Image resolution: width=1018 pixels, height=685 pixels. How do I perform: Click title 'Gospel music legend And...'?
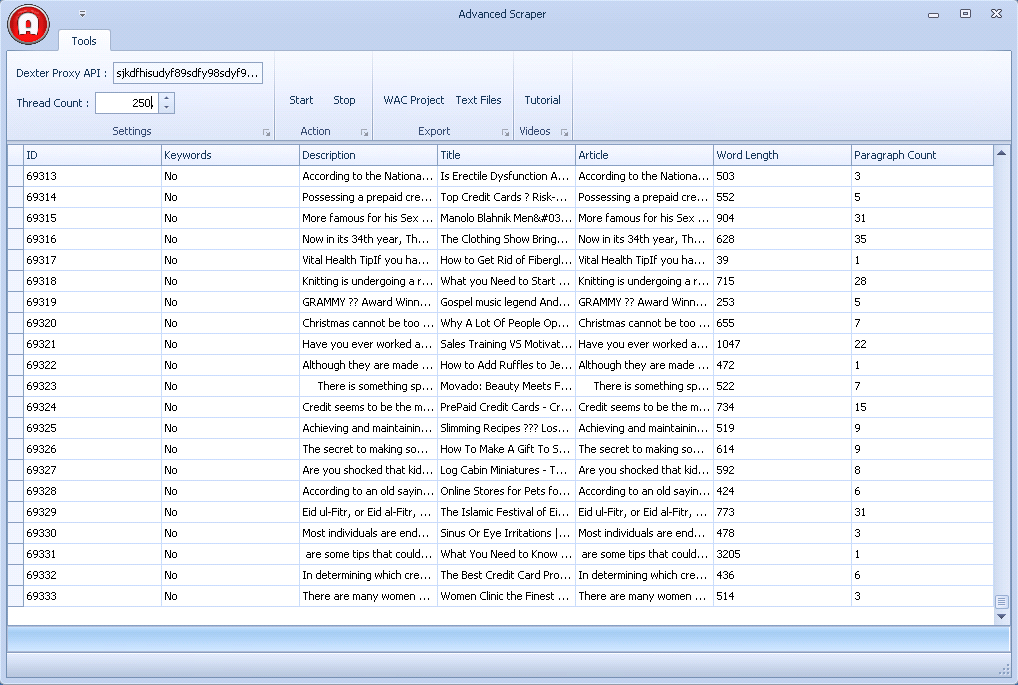(x=506, y=302)
